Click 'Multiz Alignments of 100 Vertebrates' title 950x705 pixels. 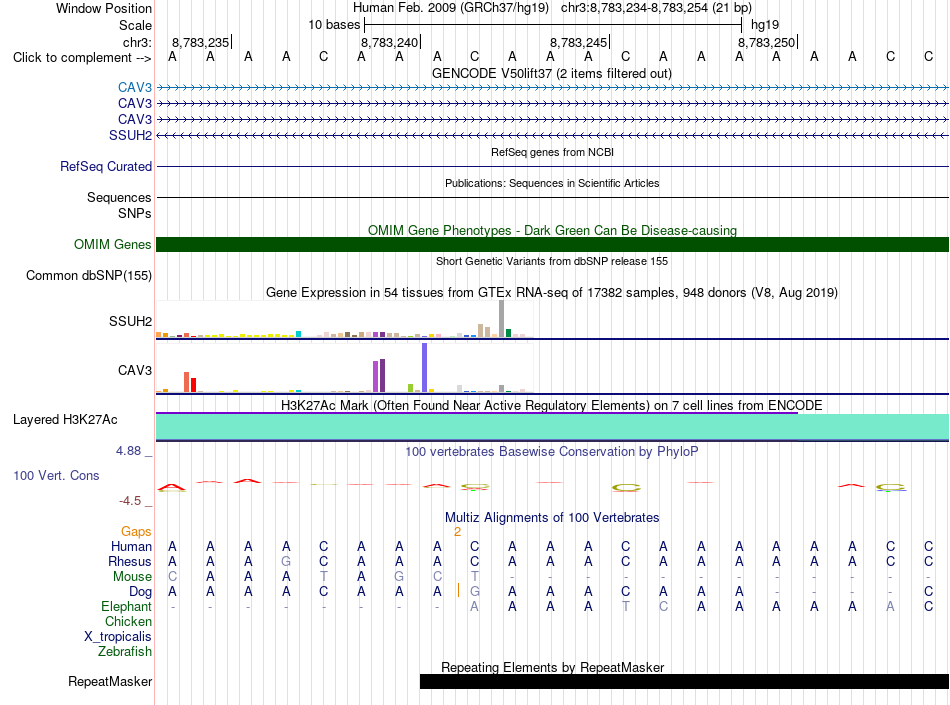point(552,517)
